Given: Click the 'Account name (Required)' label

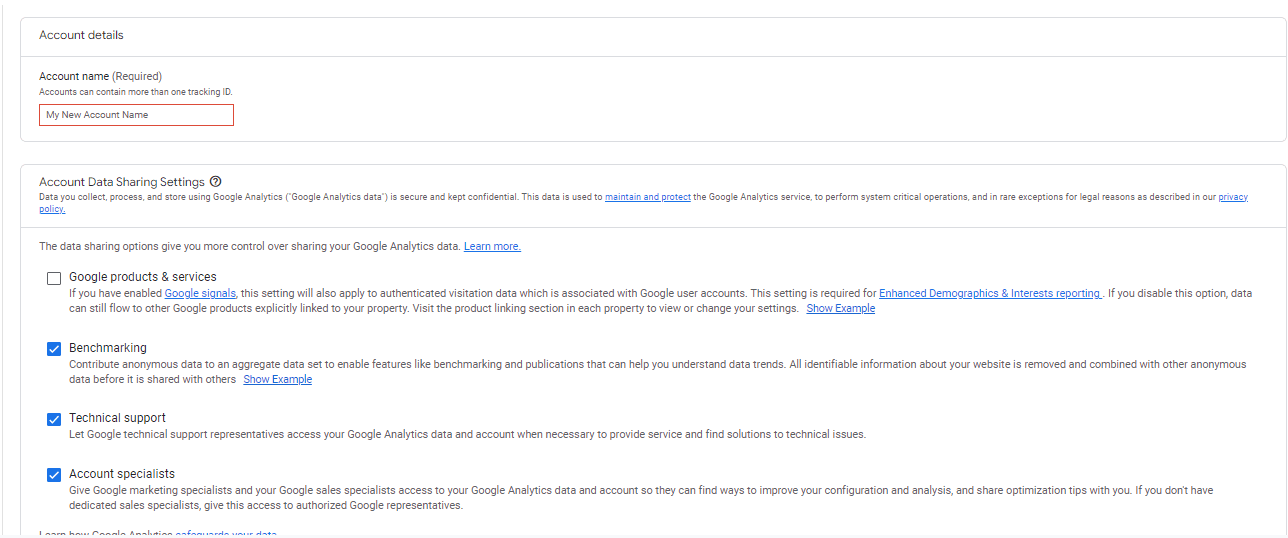Looking at the screenshot, I should [100, 76].
